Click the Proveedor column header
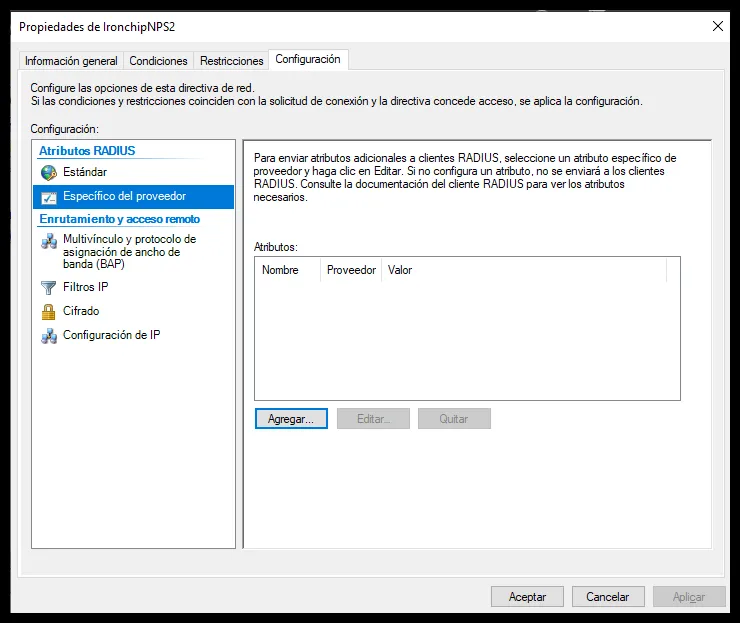The height and width of the screenshot is (623, 740). tap(351, 270)
